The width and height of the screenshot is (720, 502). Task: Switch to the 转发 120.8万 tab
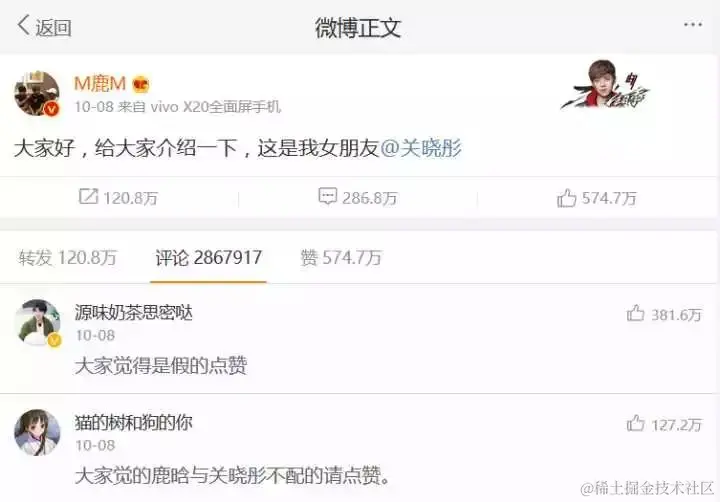[x=68, y=258]
